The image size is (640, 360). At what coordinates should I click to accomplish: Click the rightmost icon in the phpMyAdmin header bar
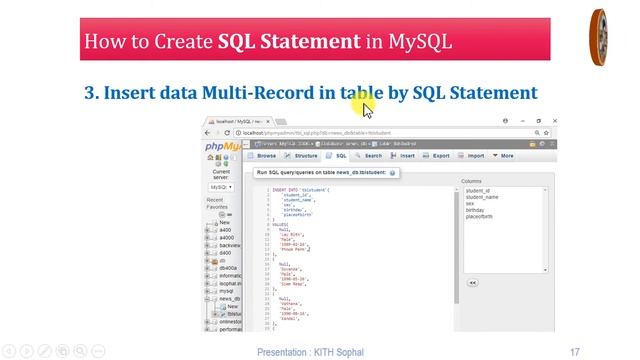pos(552,144)
